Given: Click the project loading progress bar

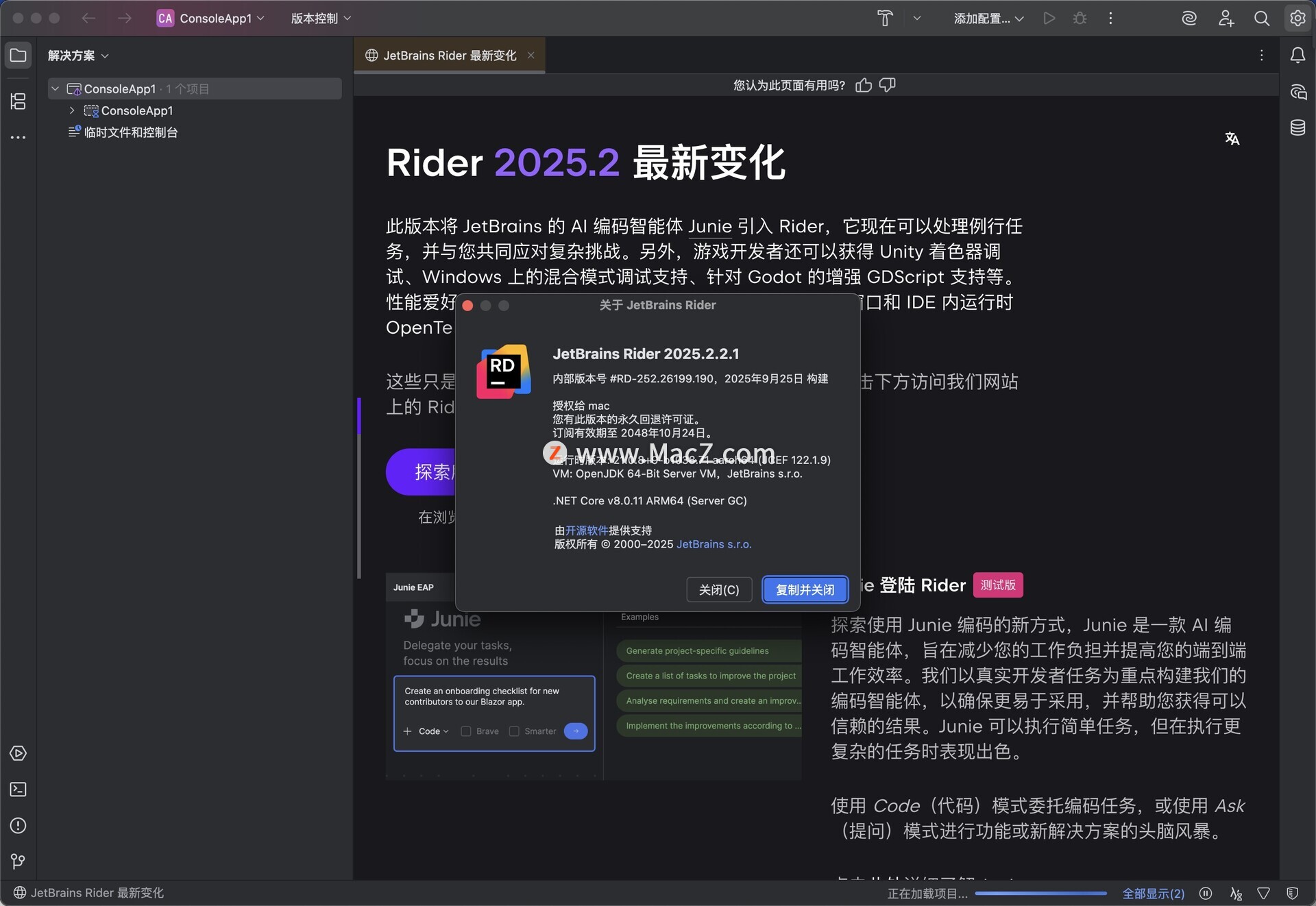Looking at the screenshot, I should pos(1040,894).
